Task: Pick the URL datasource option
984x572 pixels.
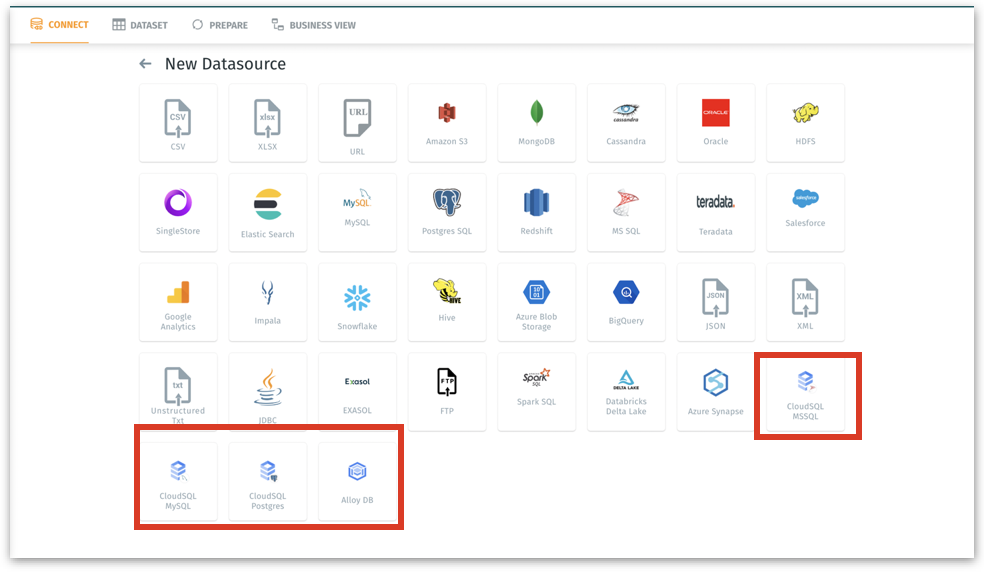Action: click(x=358, y=123)
